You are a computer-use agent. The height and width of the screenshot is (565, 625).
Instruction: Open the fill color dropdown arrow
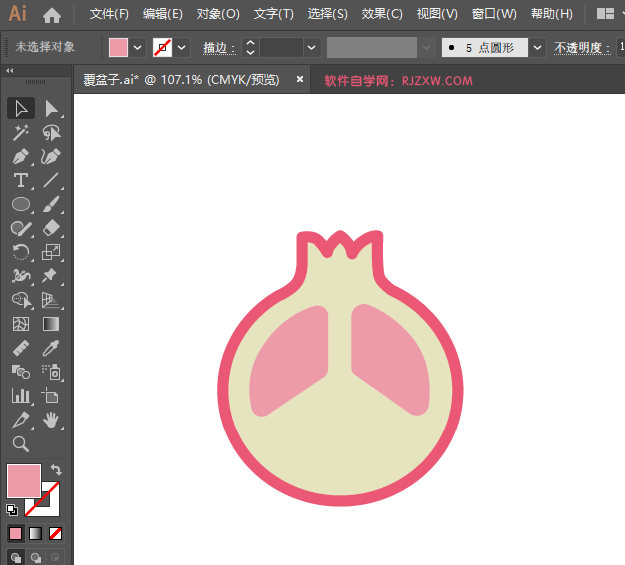(x=137, y=47)
